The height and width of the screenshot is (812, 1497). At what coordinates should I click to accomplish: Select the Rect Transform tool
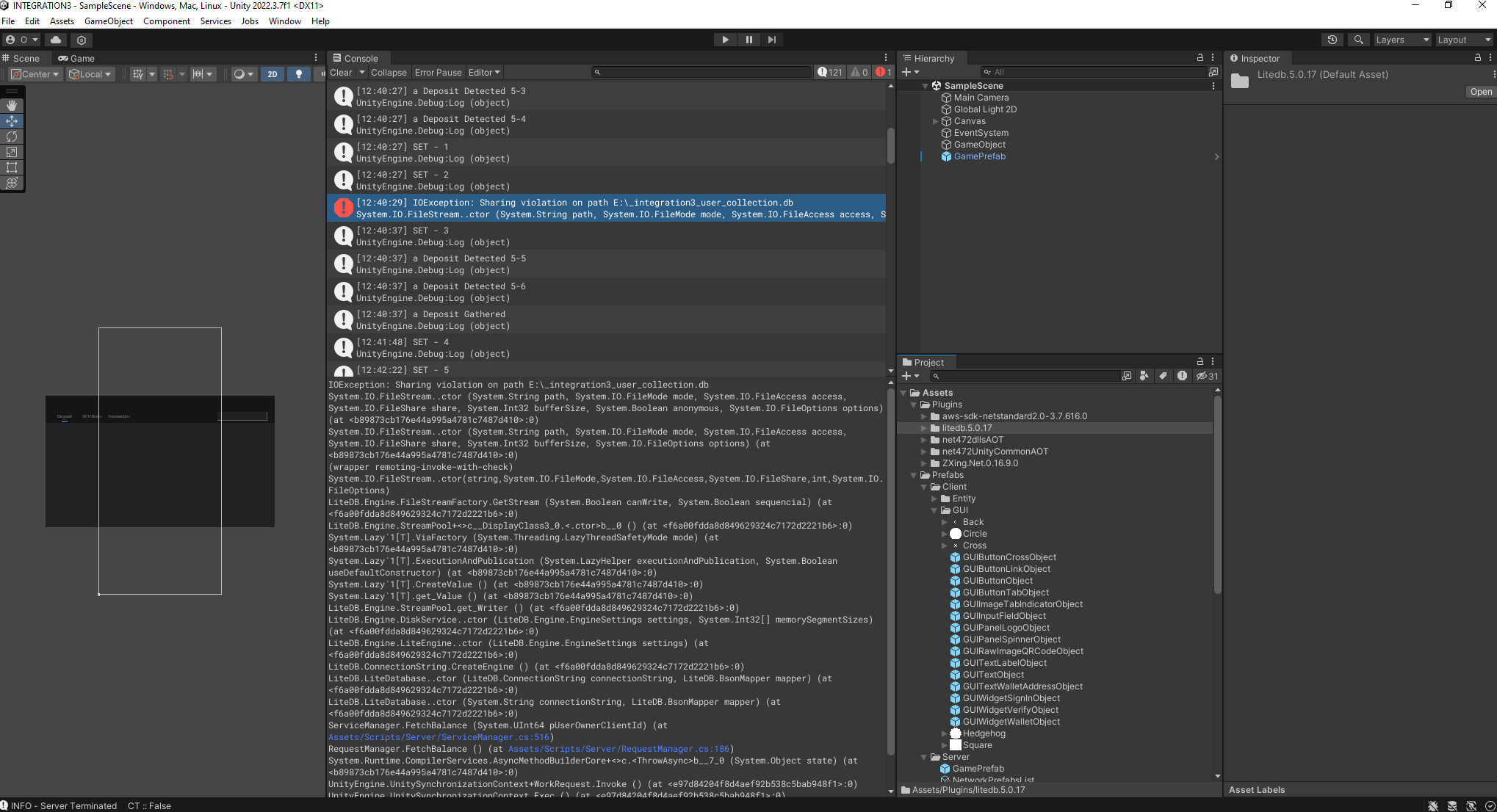[12, 167]
